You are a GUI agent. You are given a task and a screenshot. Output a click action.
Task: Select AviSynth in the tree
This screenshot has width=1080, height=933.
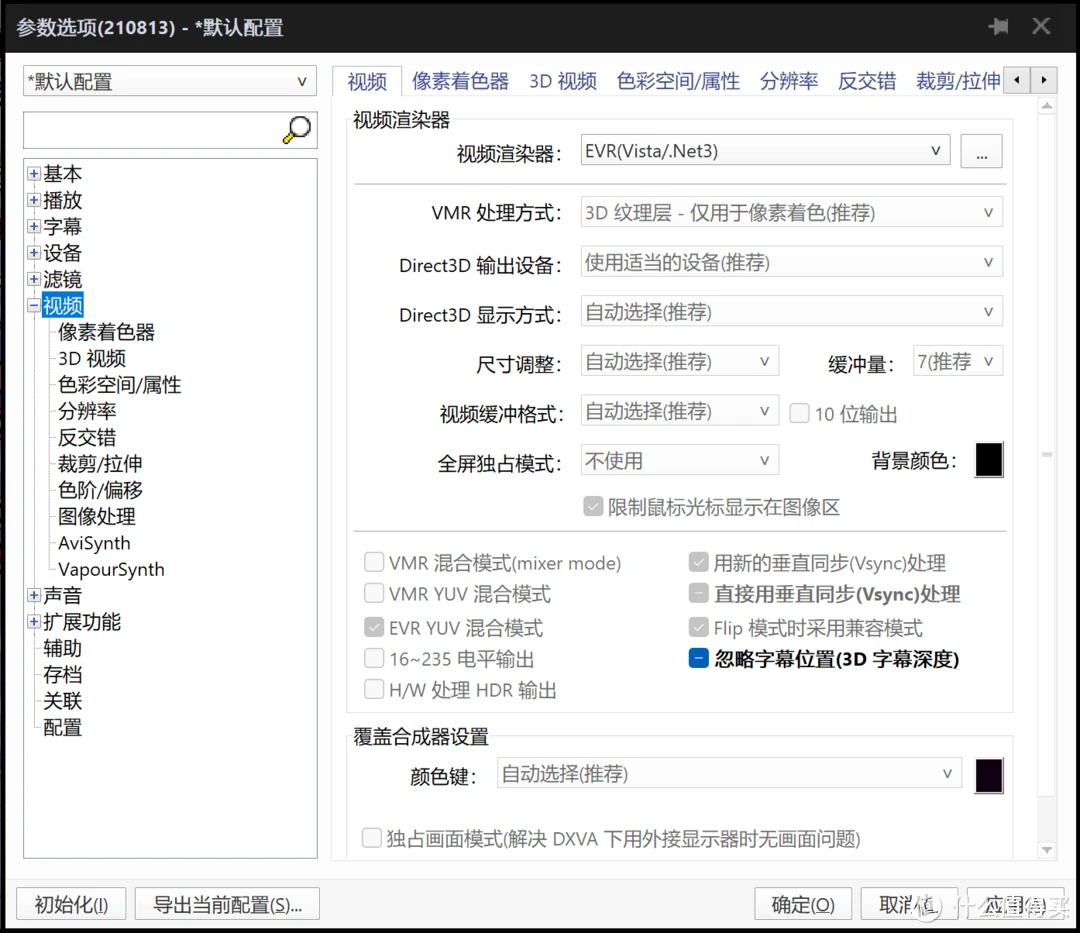pyautogui.click(x=94, y=543)
